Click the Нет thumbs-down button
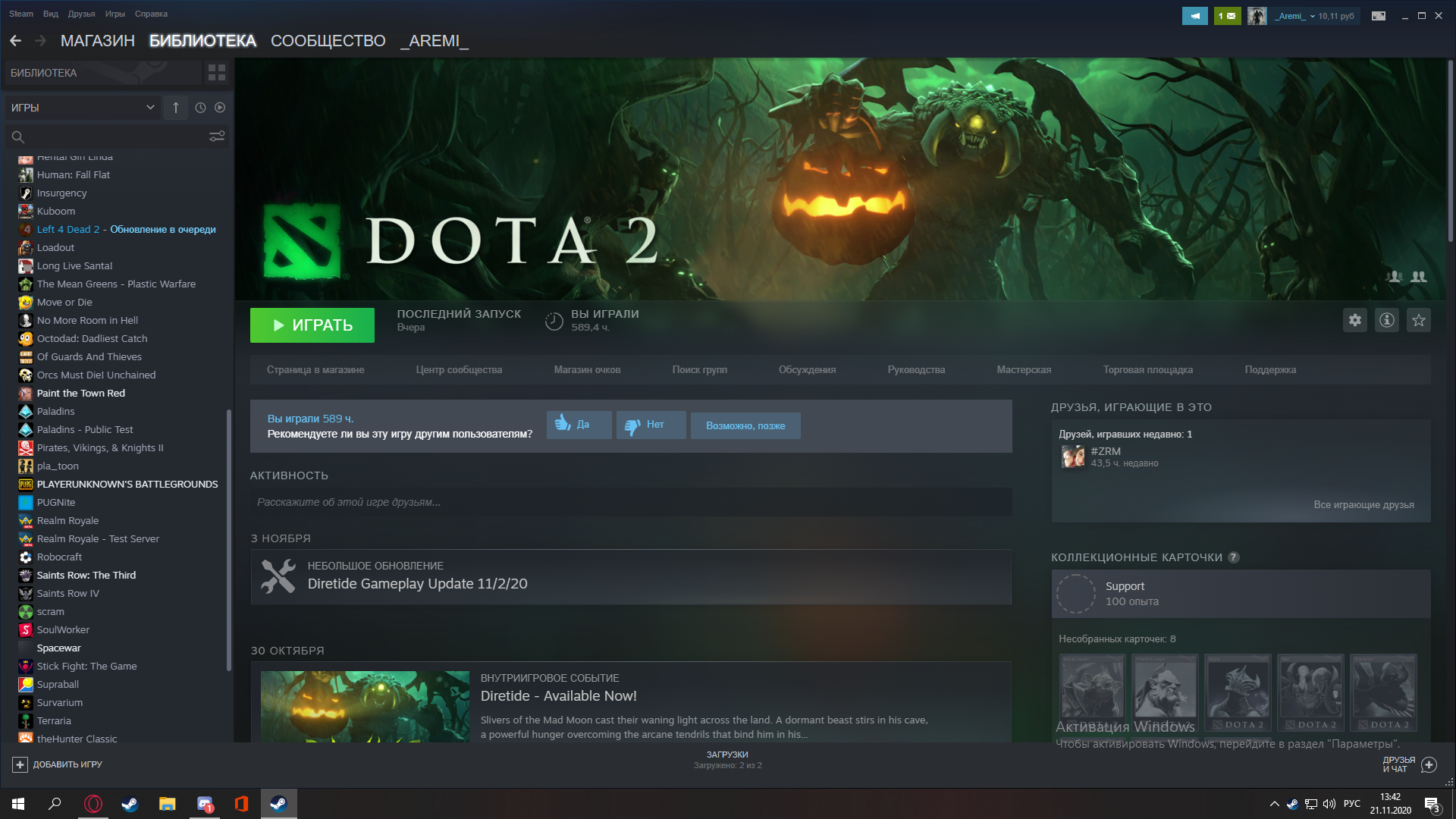 (x=651, y=425)
